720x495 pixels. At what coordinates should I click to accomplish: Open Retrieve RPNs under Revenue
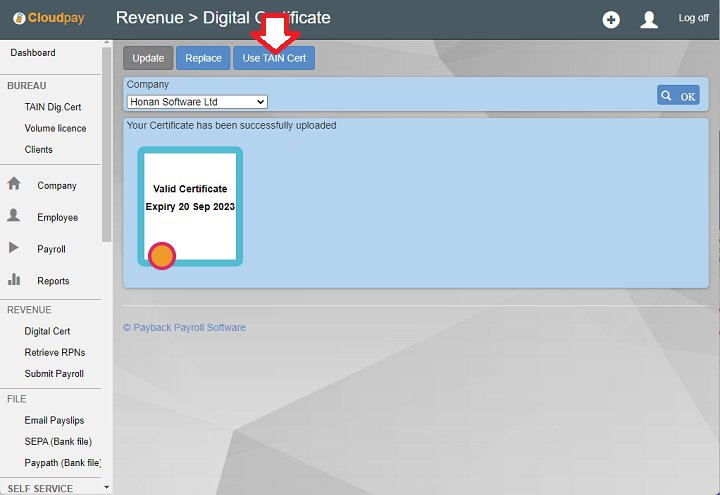54,352
